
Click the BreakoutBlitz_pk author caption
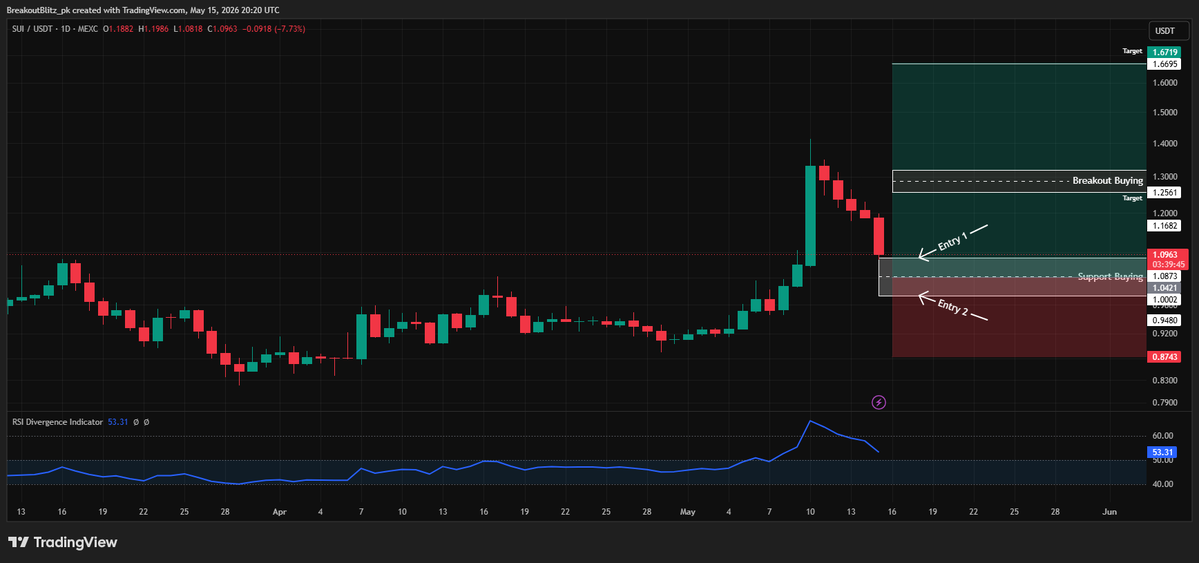(x=37, y=9)
